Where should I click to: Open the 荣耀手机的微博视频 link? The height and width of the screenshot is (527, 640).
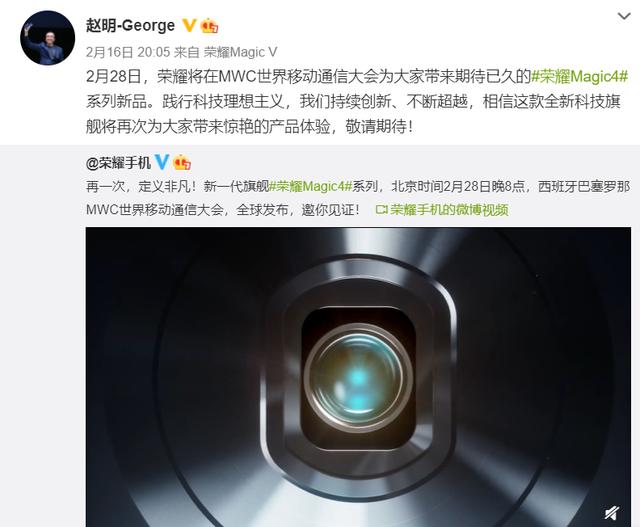click(449, 210)
